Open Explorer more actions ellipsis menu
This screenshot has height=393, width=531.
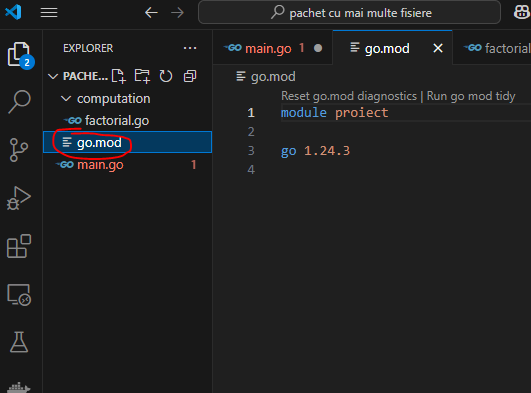(x=190, y=48)
